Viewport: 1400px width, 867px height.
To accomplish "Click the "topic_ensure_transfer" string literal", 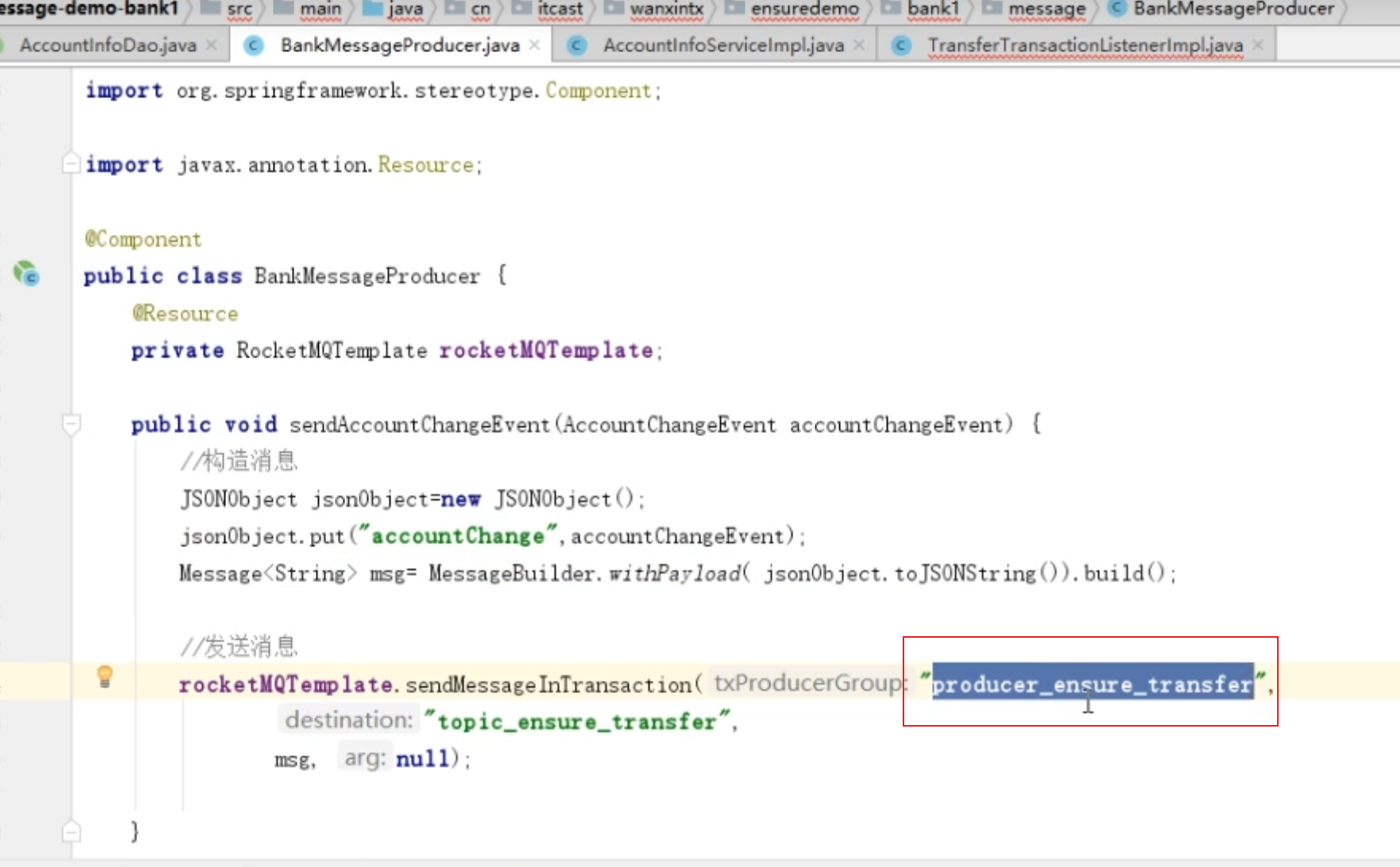I will pyautogui.click(x=577, y=721).
